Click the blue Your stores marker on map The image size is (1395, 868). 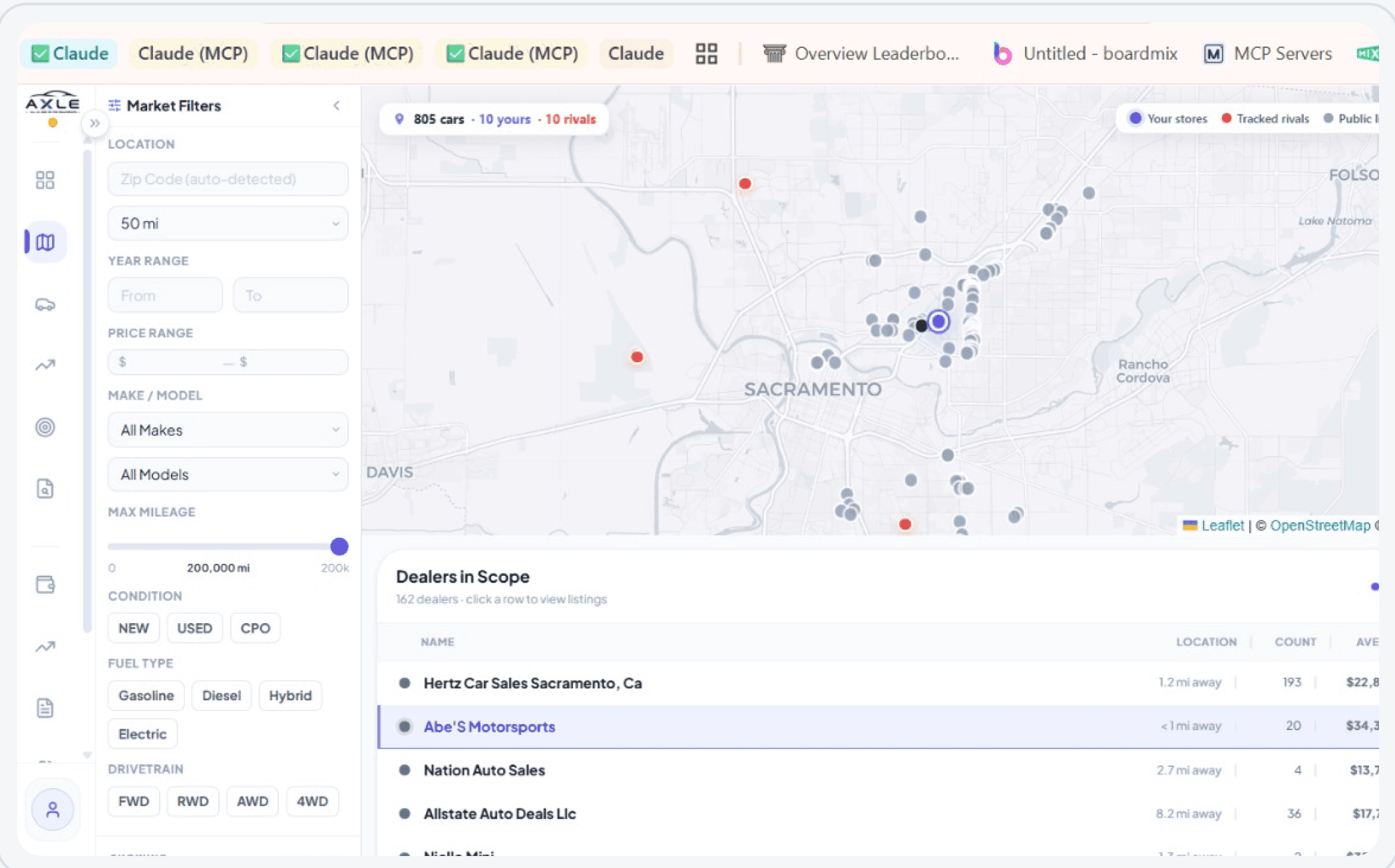[x=938, y=322]
